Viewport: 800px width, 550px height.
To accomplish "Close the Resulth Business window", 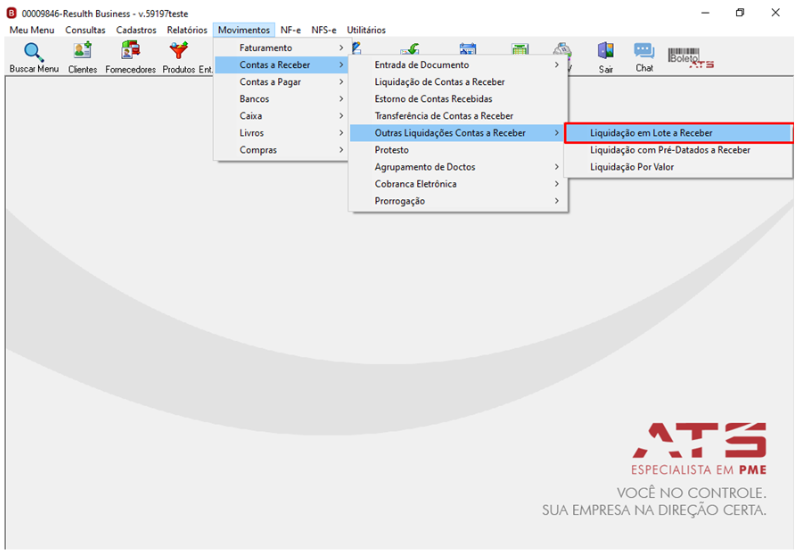I will coord(776,13).
